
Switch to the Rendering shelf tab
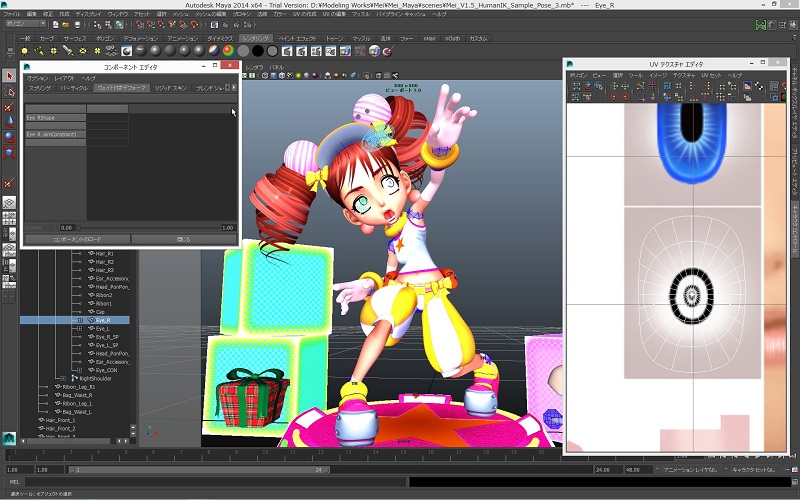(256, 38)
